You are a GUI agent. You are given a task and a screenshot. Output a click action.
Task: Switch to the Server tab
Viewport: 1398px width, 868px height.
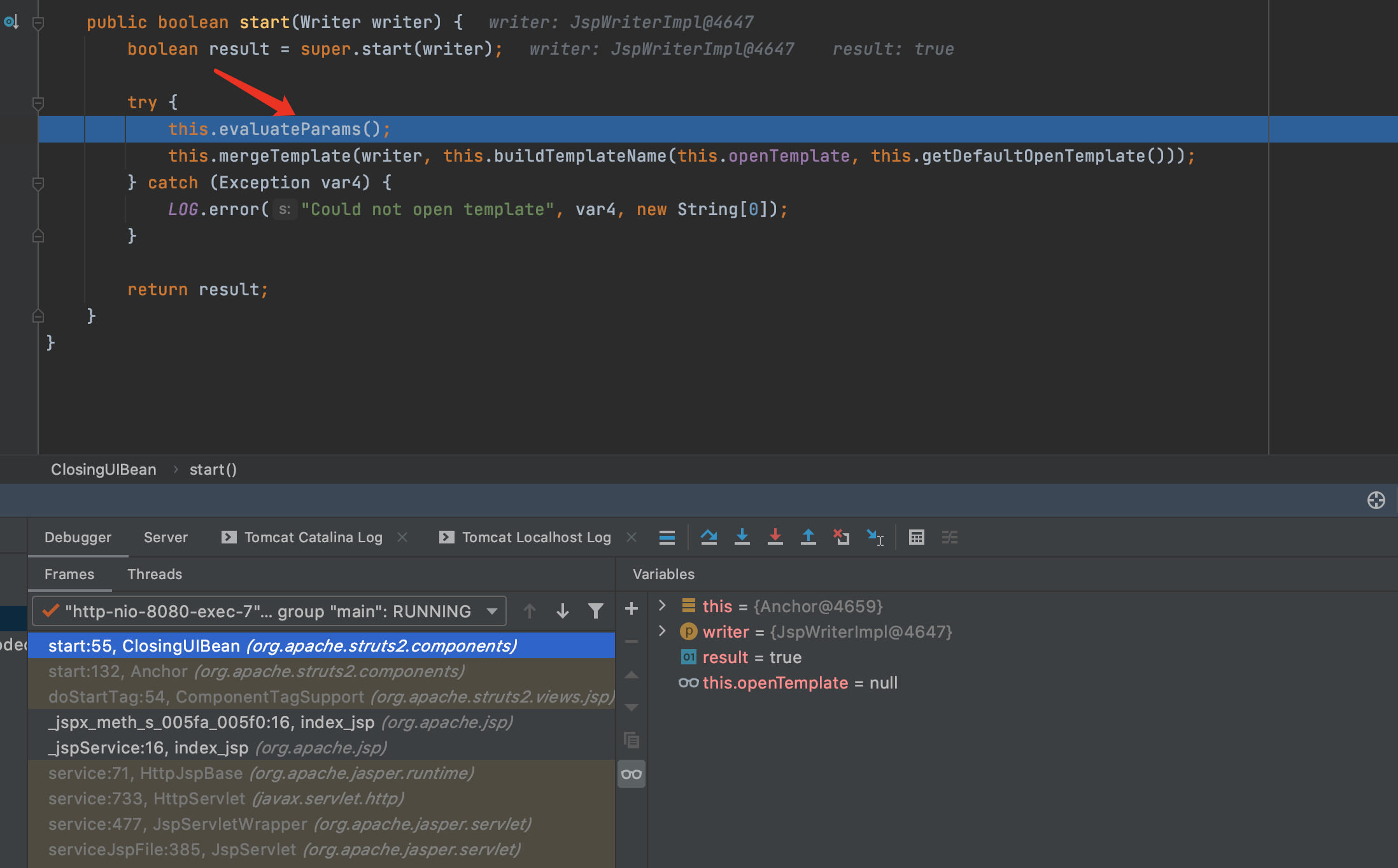[x=166, y=537]
